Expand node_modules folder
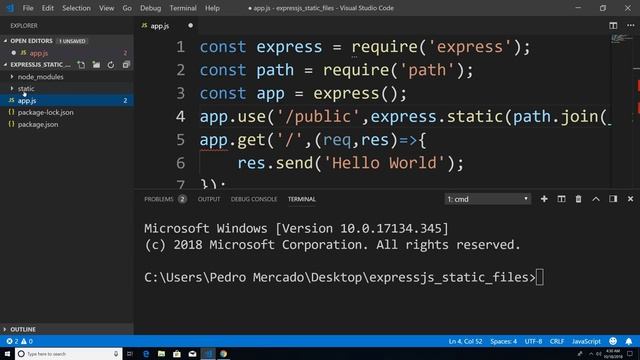Image resolution: width=640 pixels, height=360 pixels. click(x=40, y=77)
